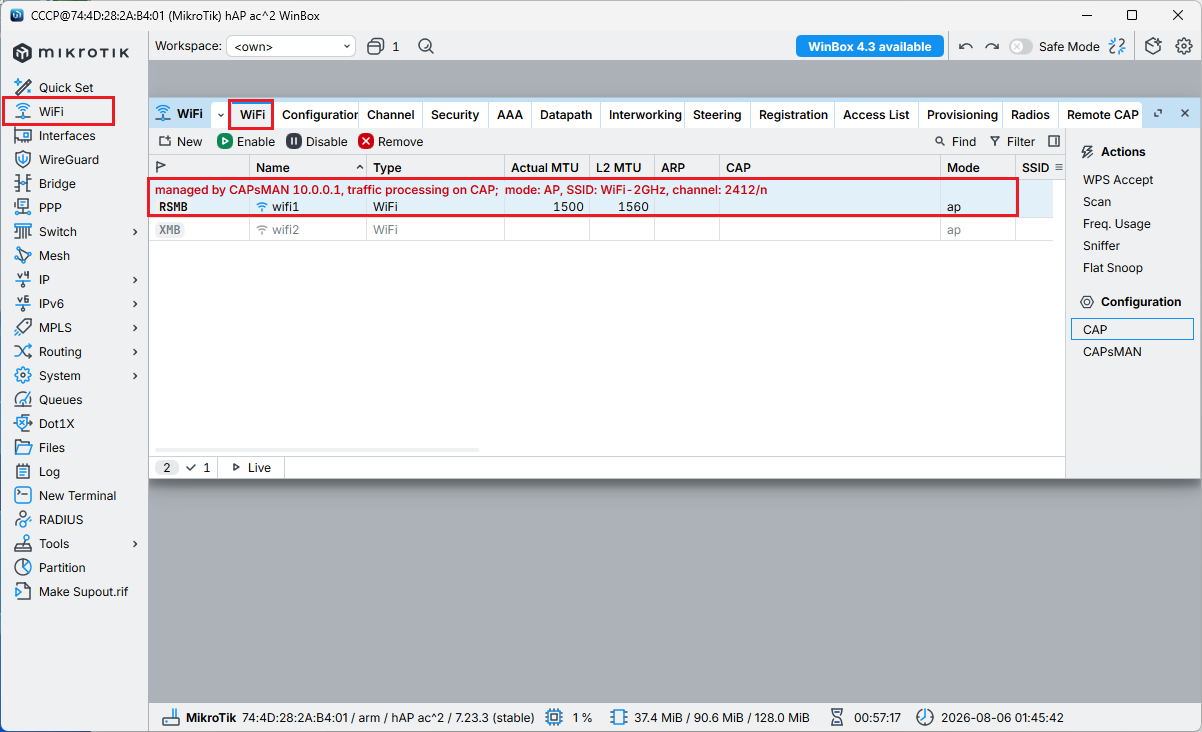
Task: Toggle the columns layout icon near Filter
Action: (x=1054, y=142)
